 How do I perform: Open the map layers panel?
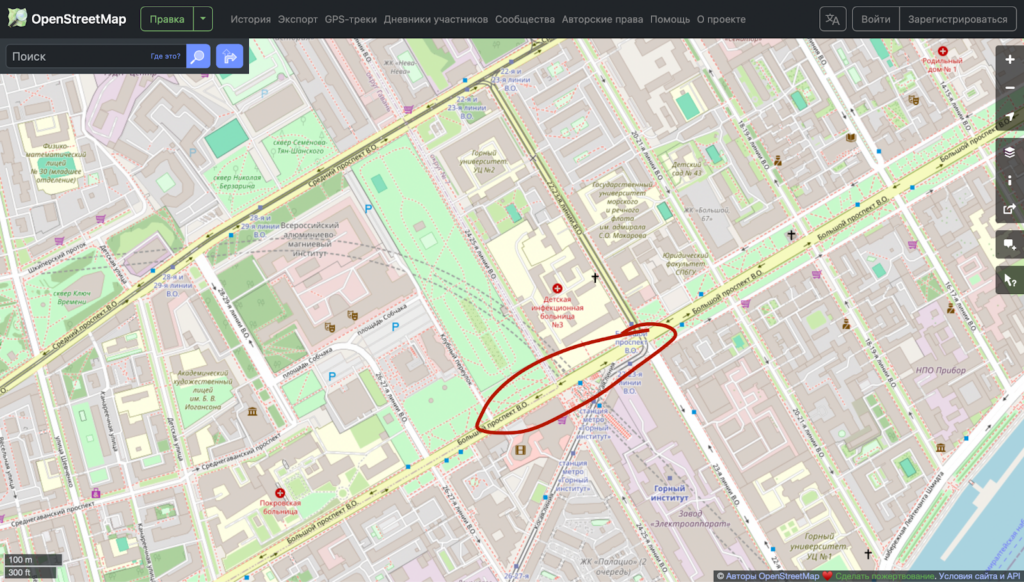(x=1009, y=152)
